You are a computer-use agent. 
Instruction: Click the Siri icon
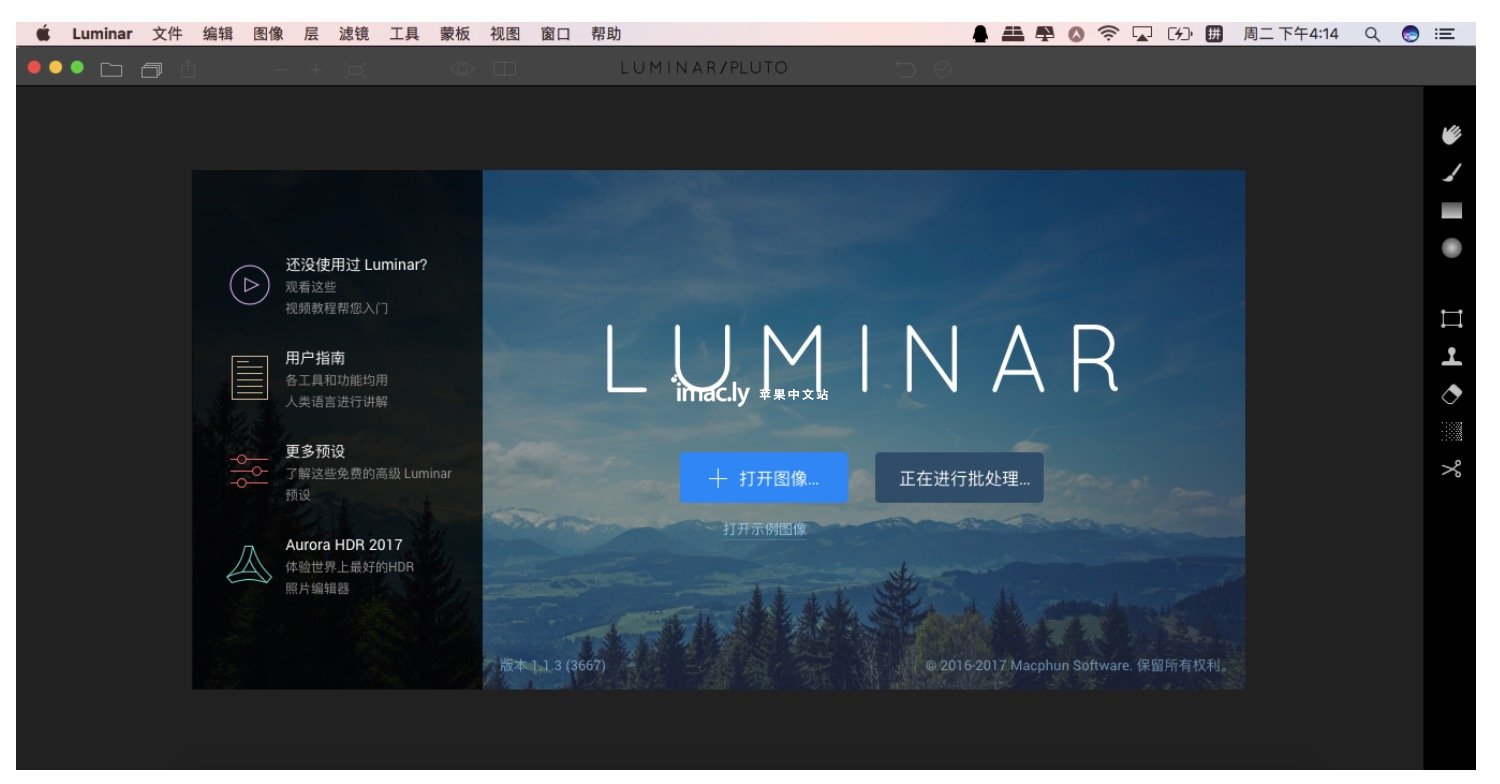(x=1410, y=34)
